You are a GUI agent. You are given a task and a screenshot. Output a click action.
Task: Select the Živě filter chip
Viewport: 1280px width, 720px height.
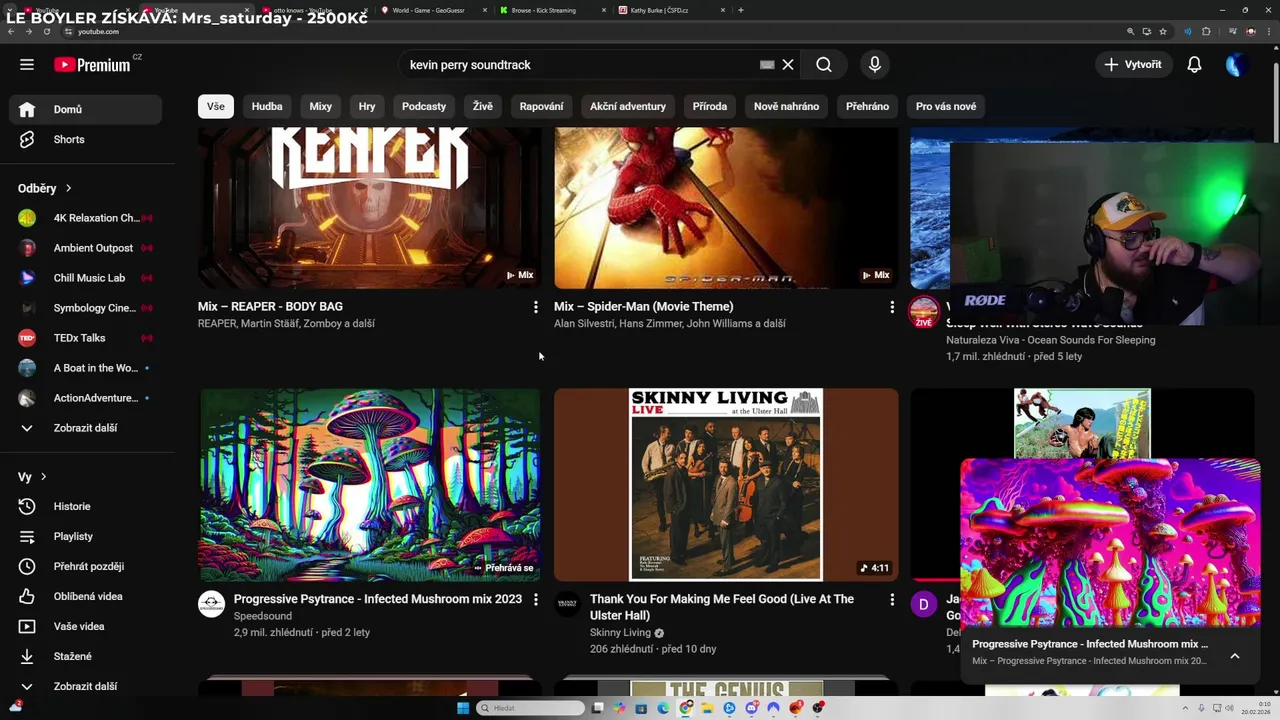(483, 106)
